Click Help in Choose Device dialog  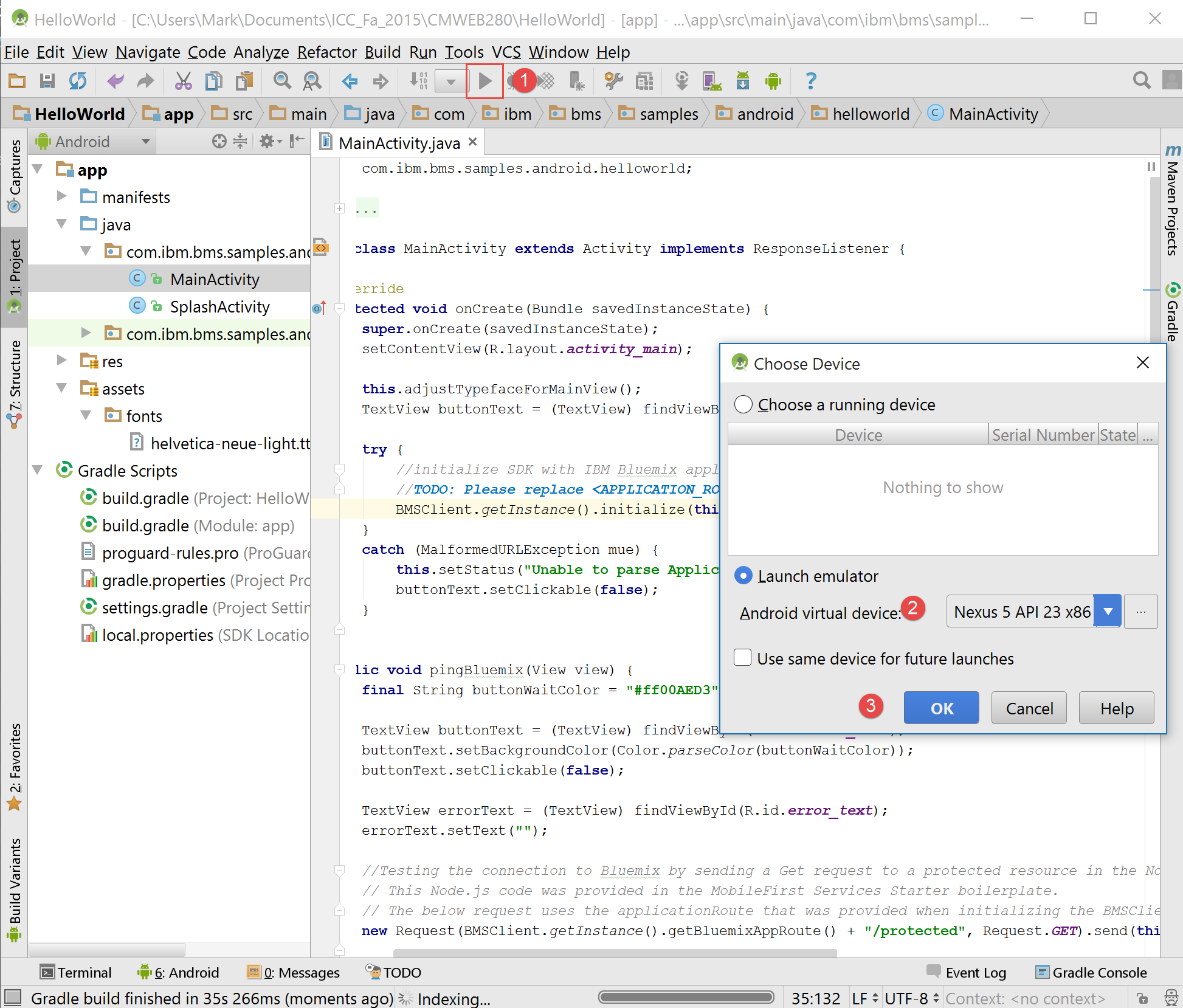tap(1116, 708)
